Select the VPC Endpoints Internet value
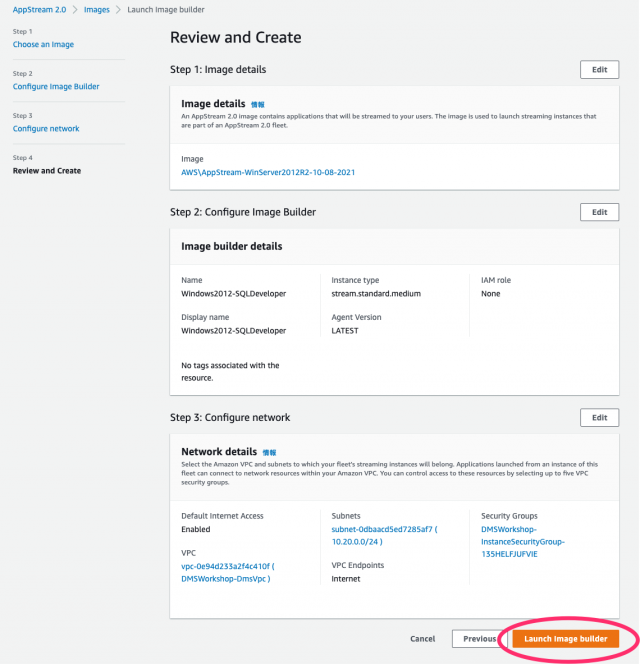This screenshot has height=664, width=640. coord(346,579)
